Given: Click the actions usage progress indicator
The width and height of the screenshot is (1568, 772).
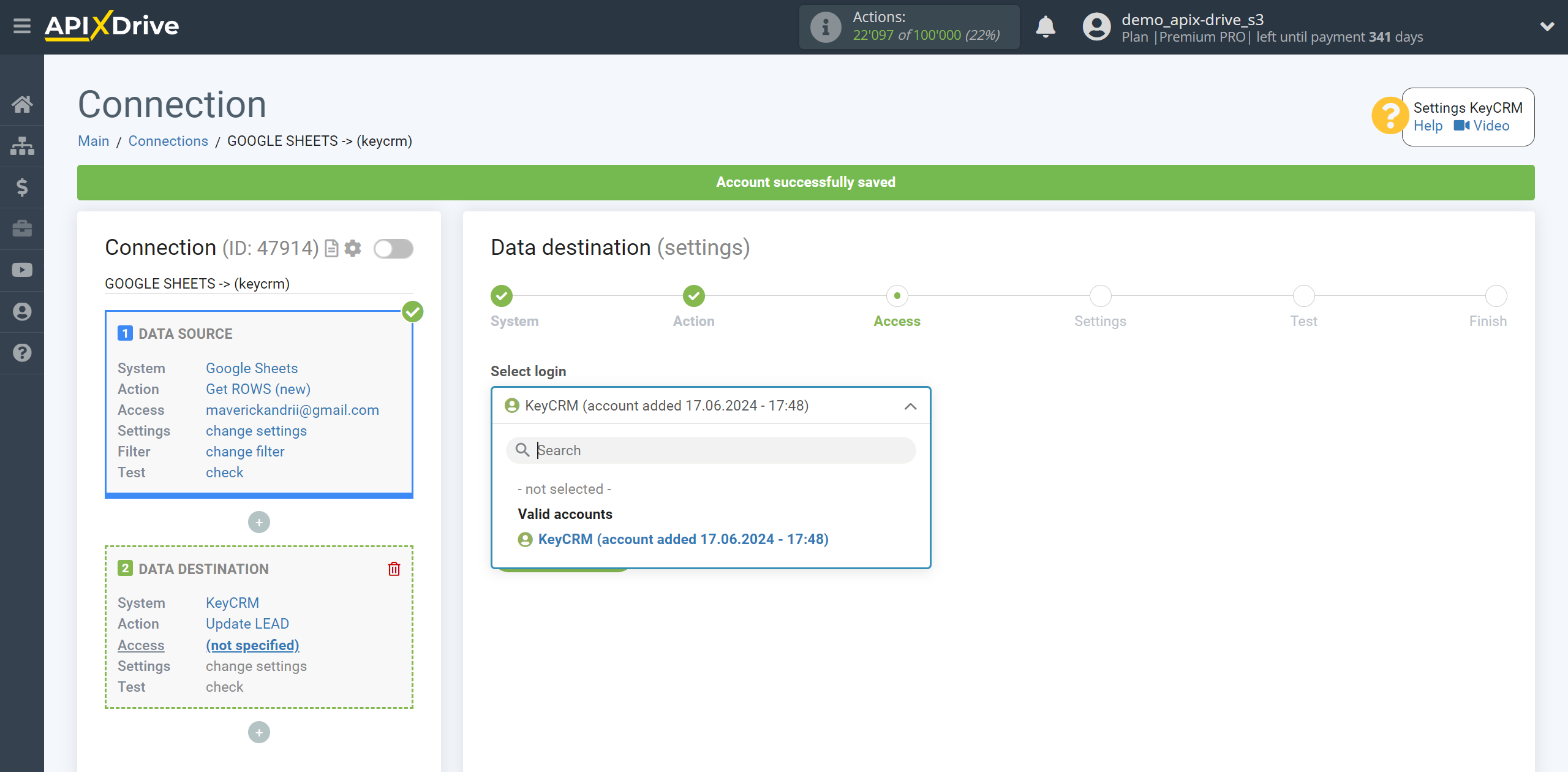Looking at the screenshot, I should click(x=910, y=27).
